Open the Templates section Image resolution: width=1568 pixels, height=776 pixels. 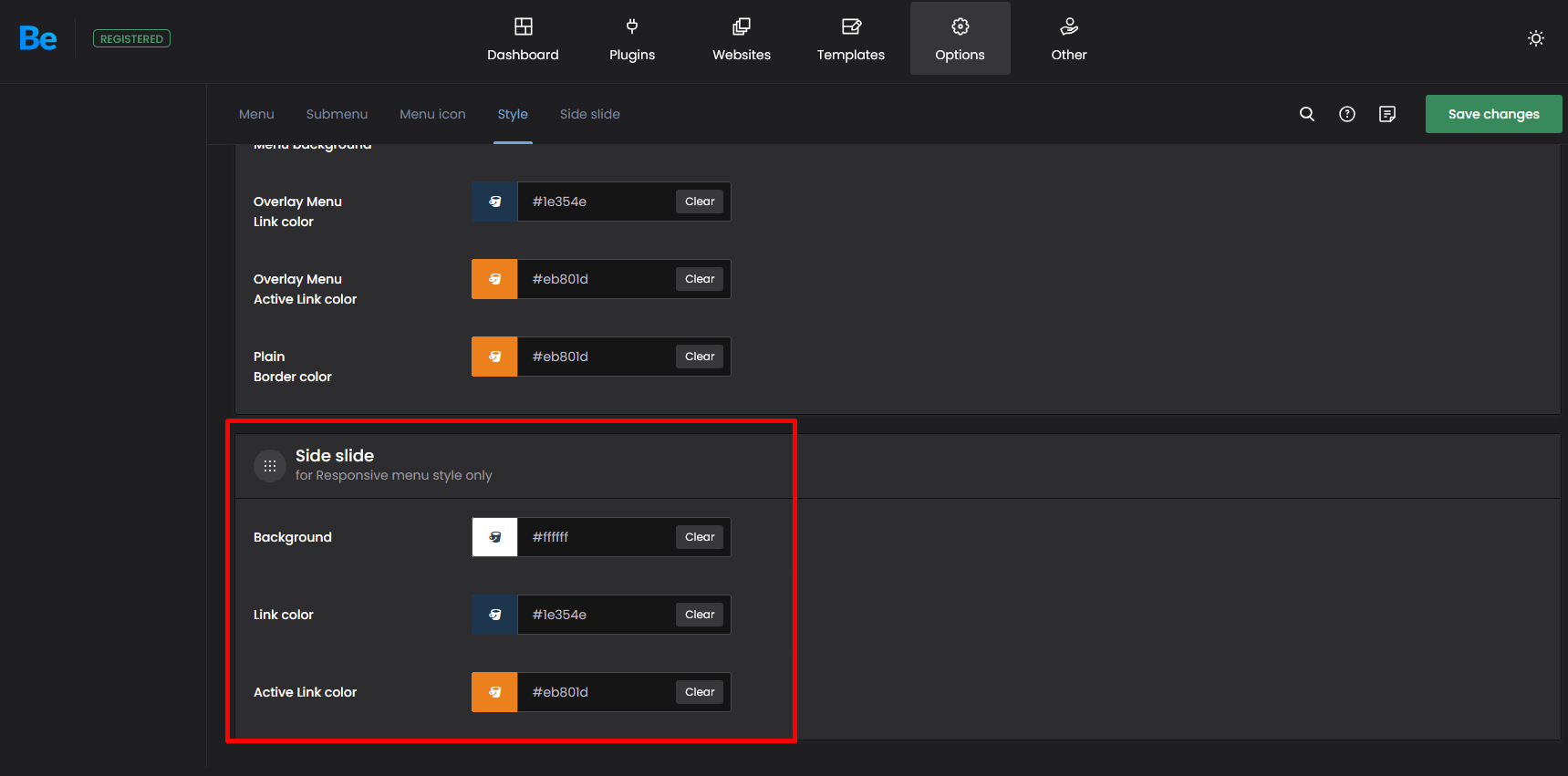coord(850,39)
